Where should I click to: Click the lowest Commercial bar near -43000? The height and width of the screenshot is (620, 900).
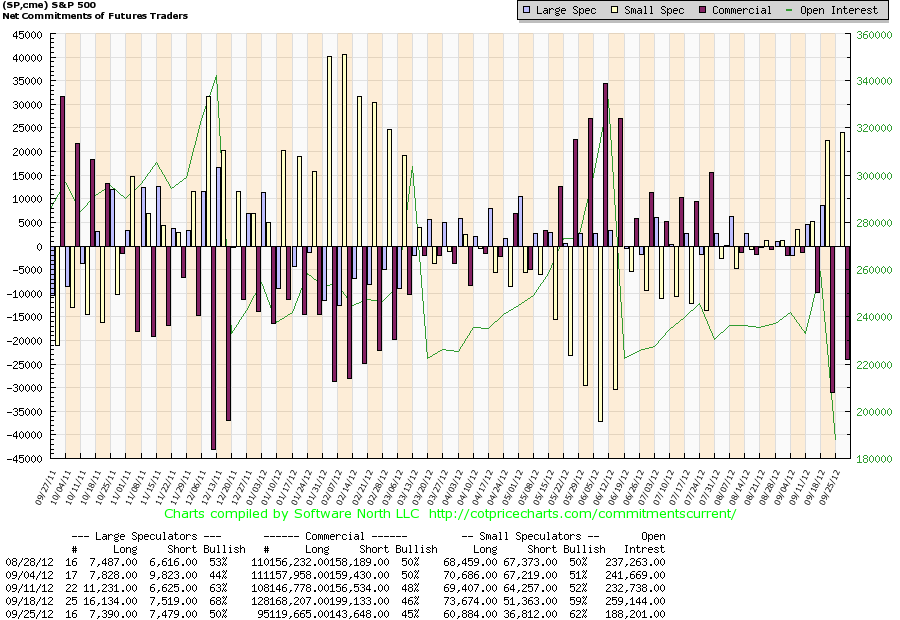pyautogui.click(x=214, y=348)
